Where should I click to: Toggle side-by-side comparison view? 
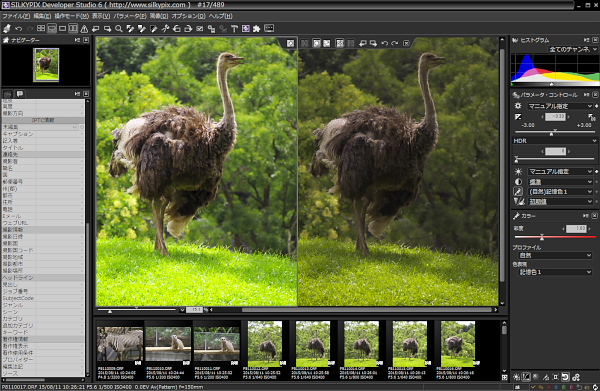(73, 29)
